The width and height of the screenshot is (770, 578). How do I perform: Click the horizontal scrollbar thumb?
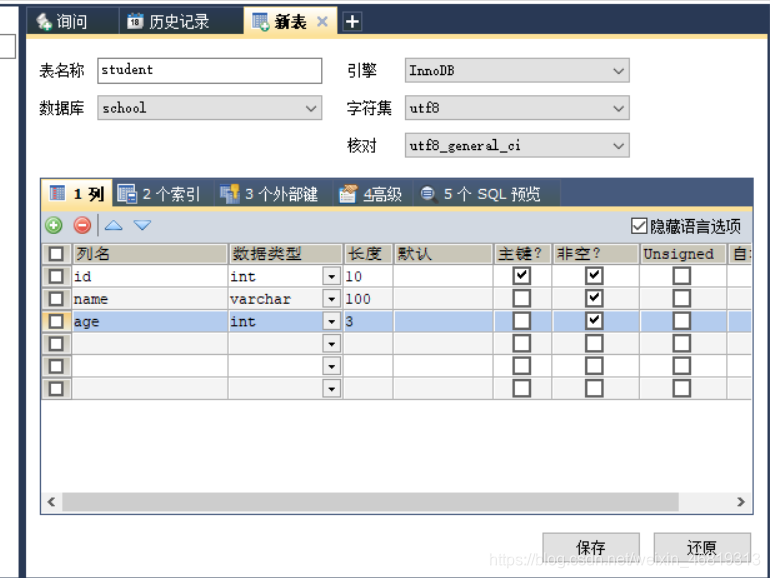point(370,502)
